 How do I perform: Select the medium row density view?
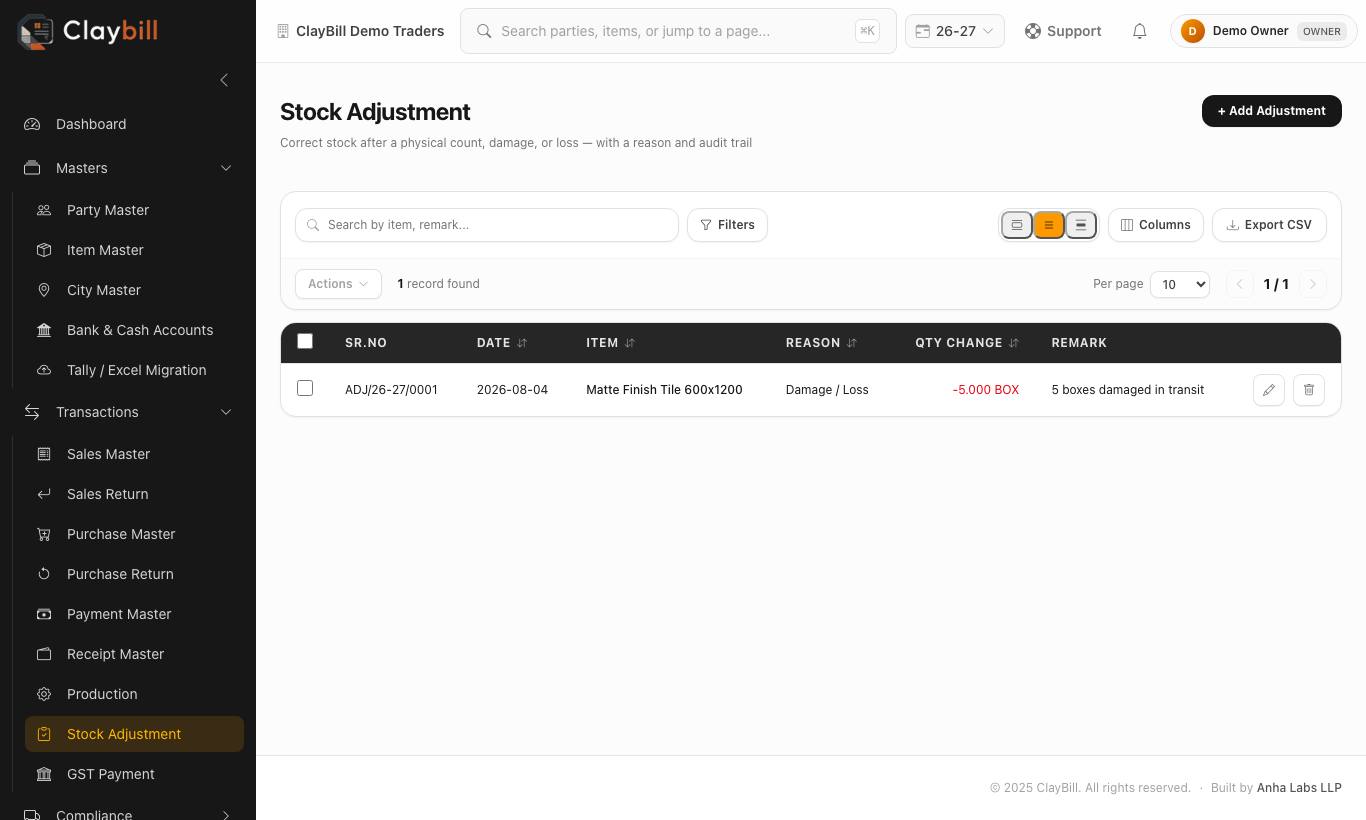1049,225
